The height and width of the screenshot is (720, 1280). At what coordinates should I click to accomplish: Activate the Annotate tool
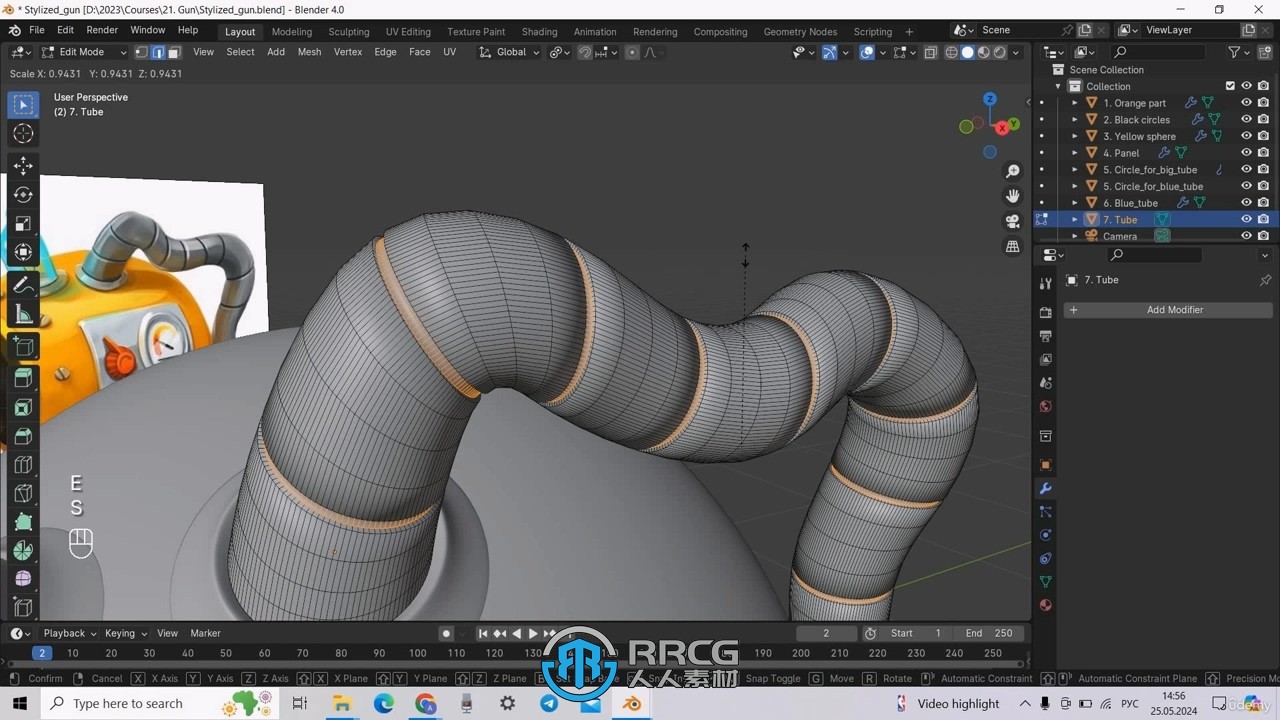tap(23, 285)
